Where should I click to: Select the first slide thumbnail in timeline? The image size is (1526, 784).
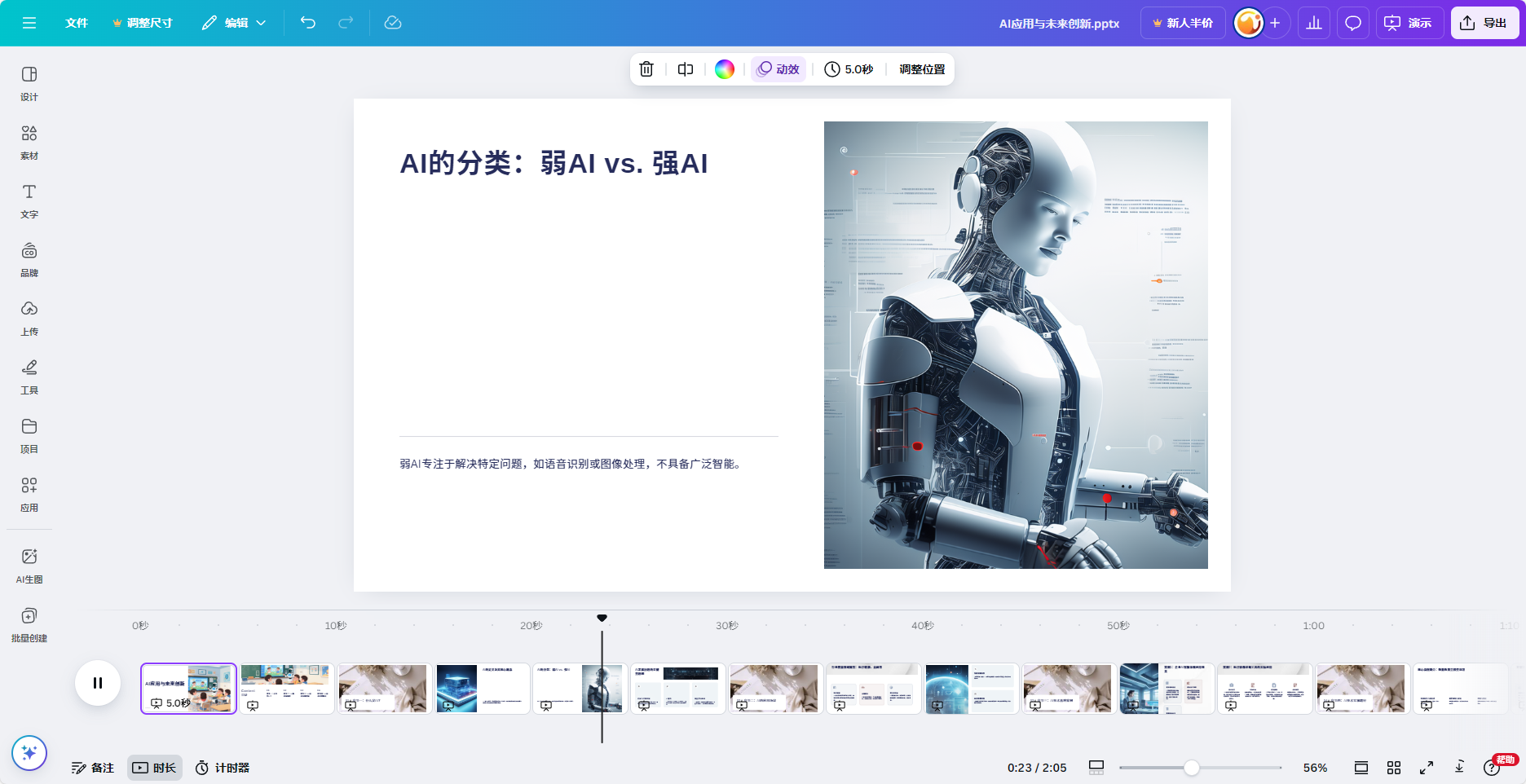tap(187, 688)
